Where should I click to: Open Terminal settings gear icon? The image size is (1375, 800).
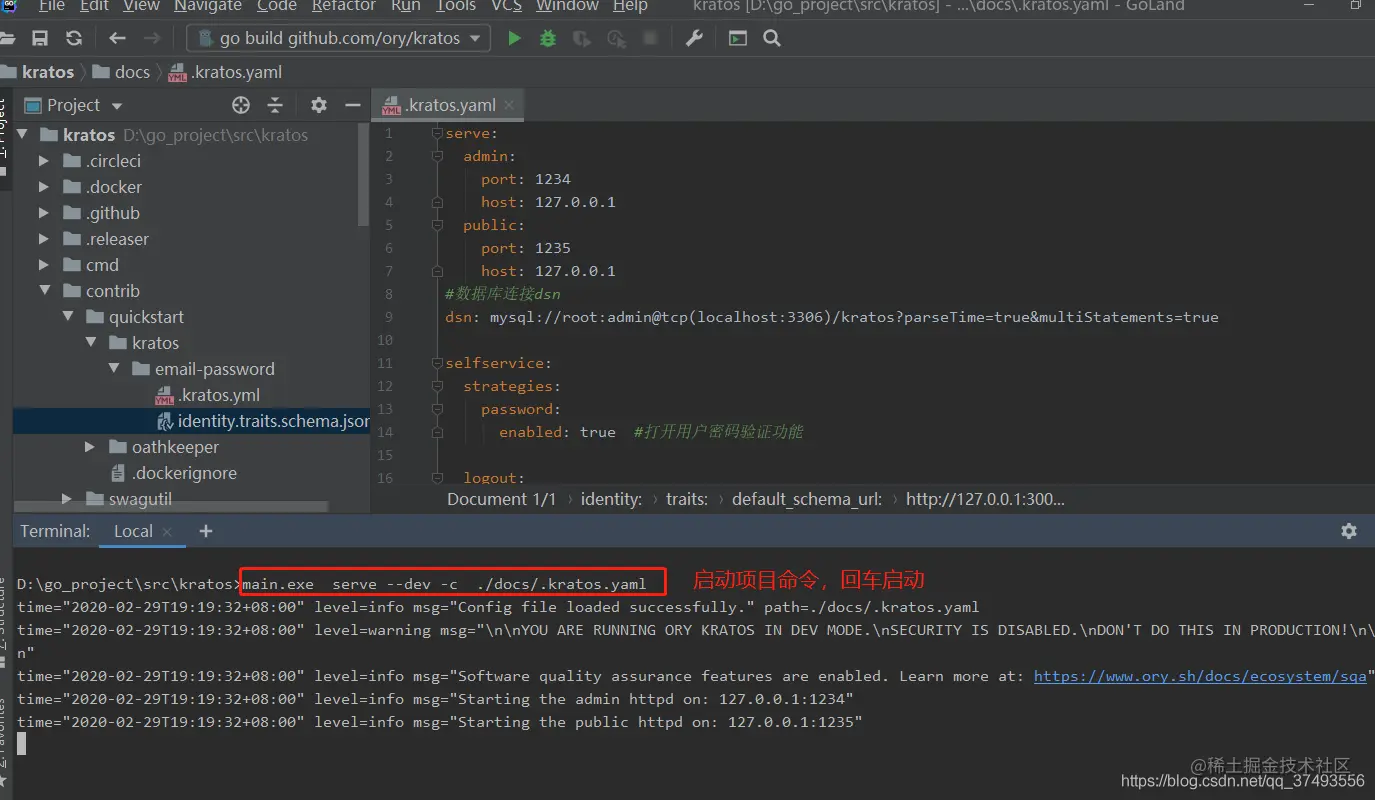(x=1349, y=531)
